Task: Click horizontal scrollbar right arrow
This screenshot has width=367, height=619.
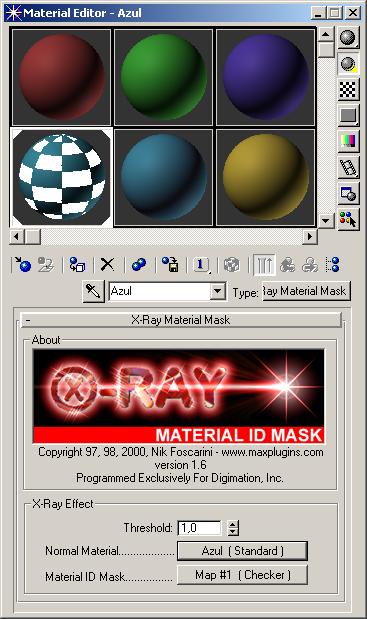Action: click(x=310, y=236)
